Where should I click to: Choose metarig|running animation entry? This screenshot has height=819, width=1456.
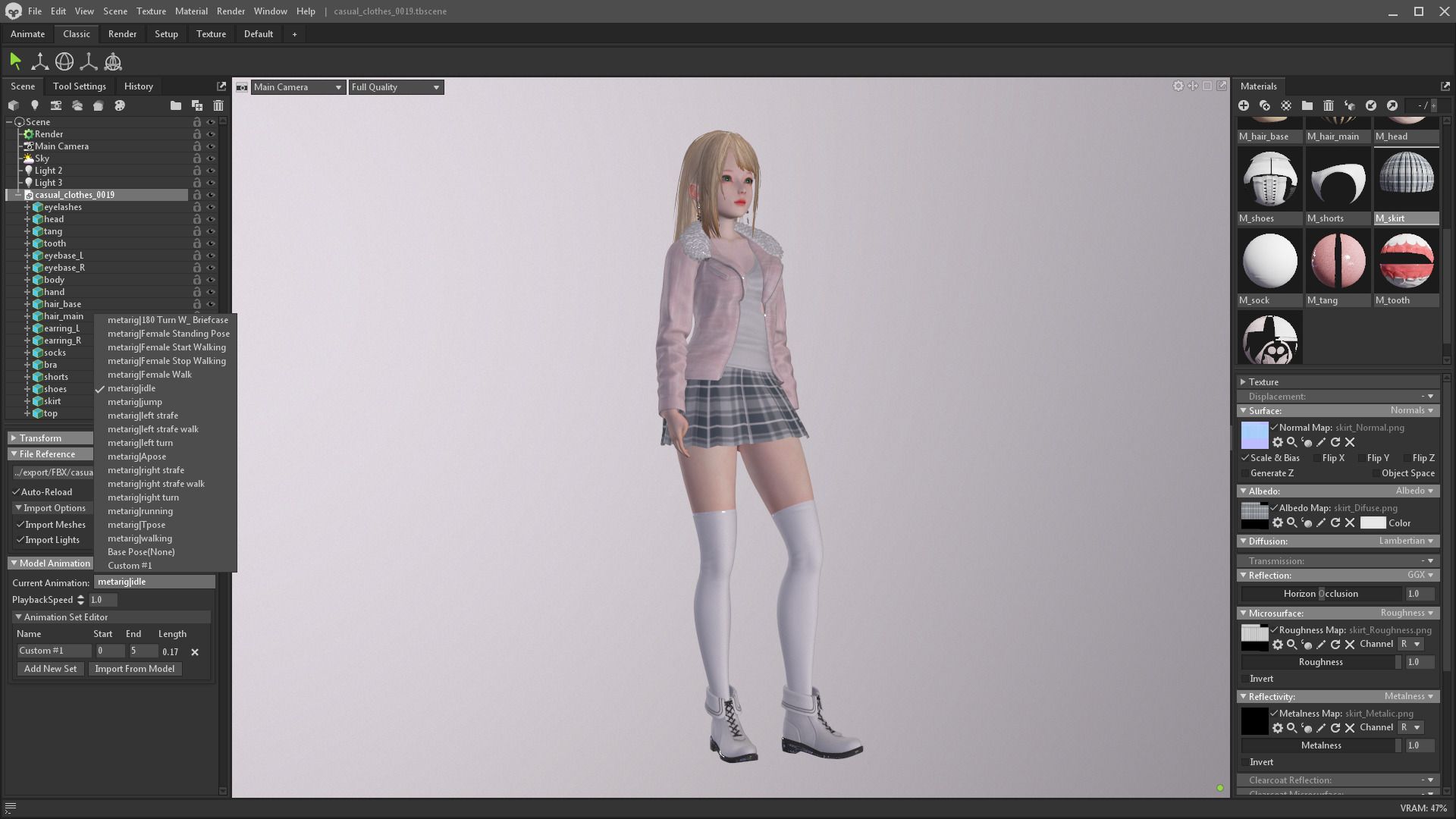pyautogui.click(x=140, y=511)
